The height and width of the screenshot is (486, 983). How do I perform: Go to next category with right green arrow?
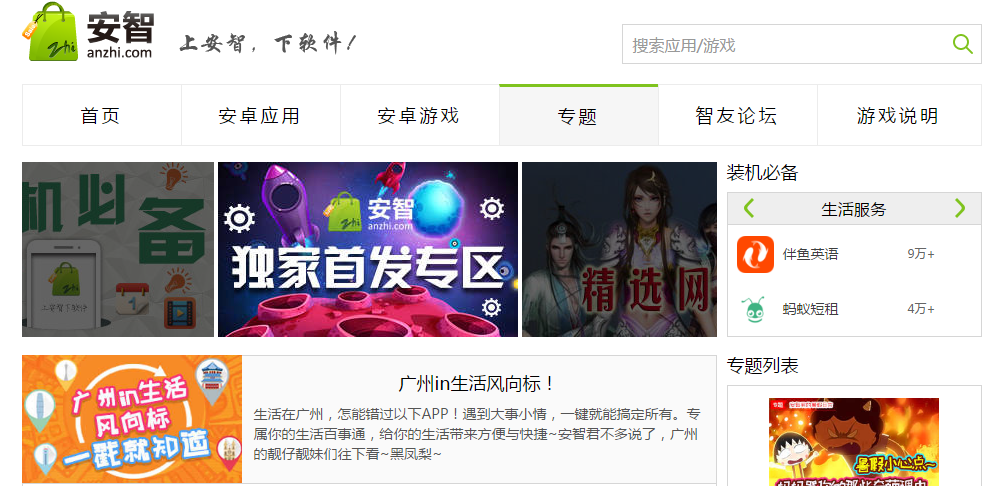pos(960,208)
